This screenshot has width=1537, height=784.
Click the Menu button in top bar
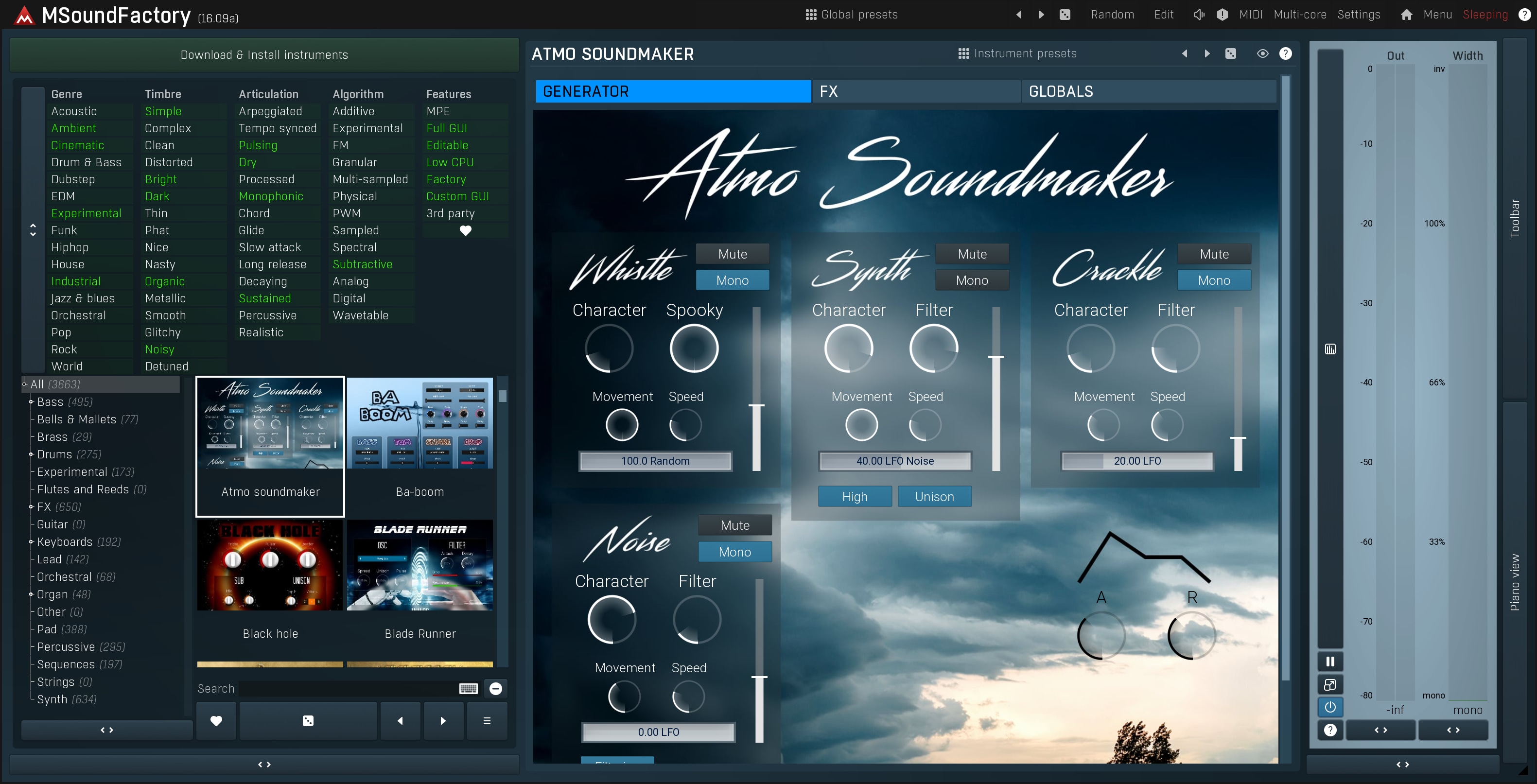point(1437,14)
